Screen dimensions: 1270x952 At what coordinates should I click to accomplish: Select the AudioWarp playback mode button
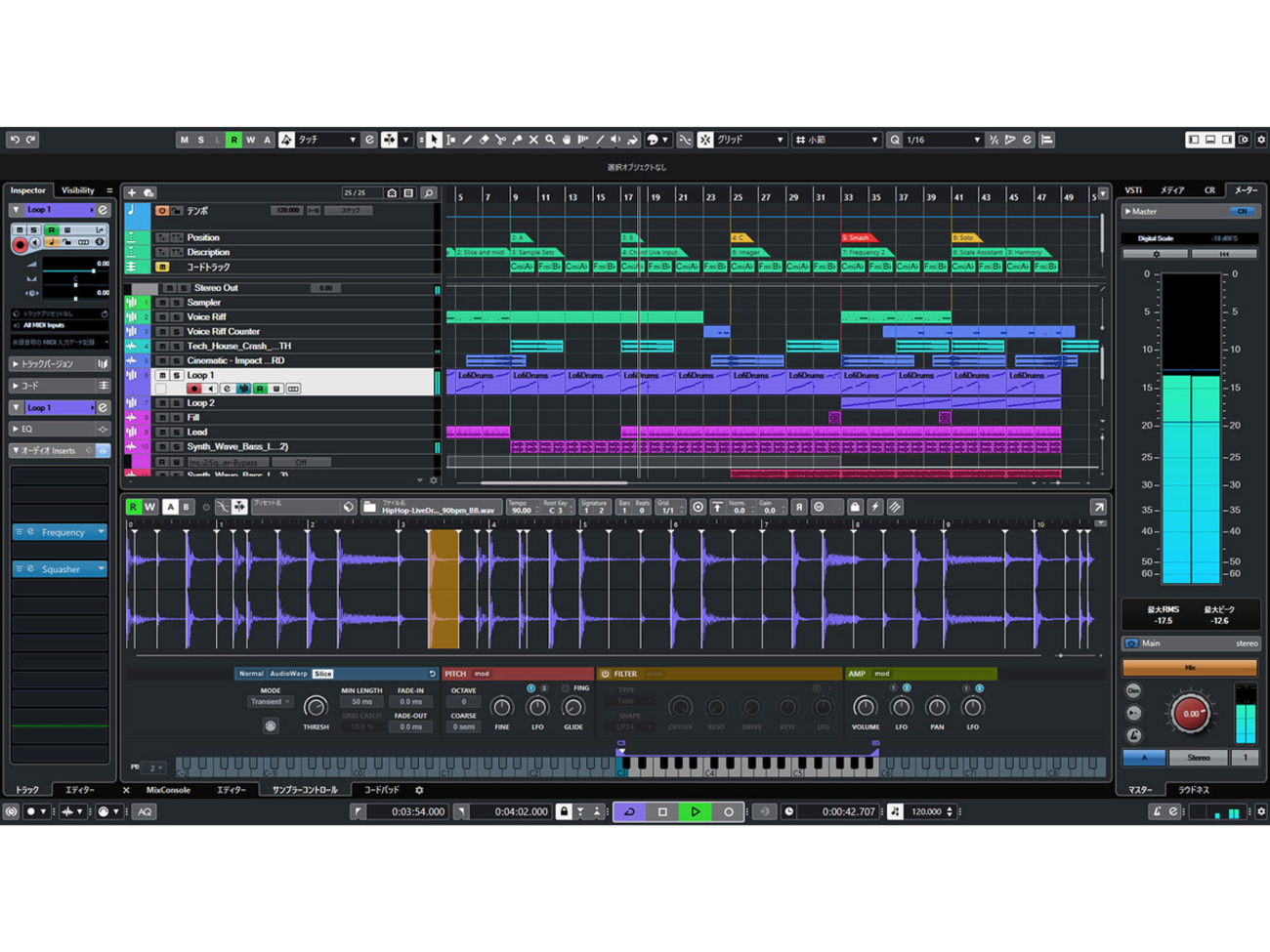coord(288,674)
